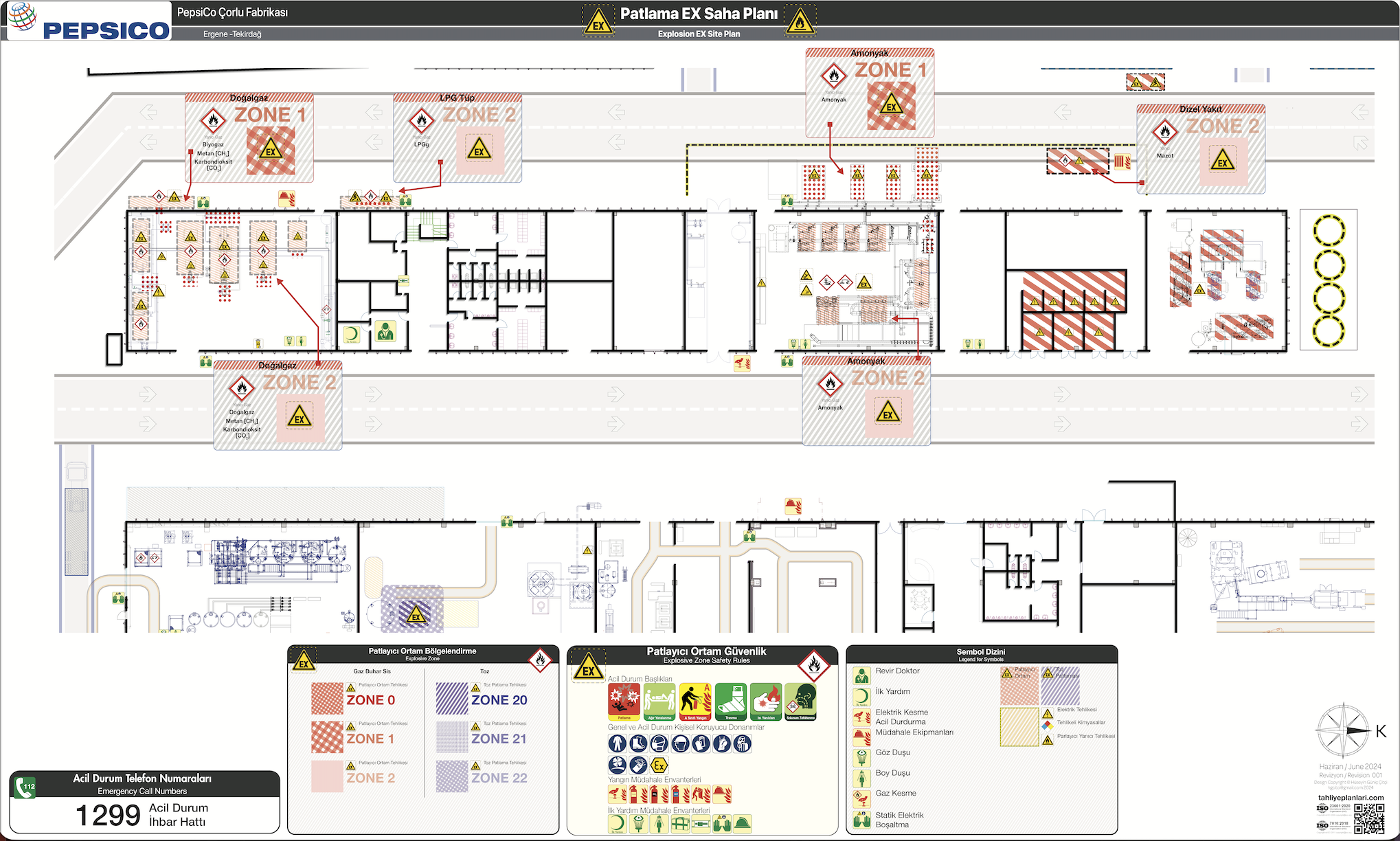Select the Revir Doktor legend icon

tap(861, 675)
